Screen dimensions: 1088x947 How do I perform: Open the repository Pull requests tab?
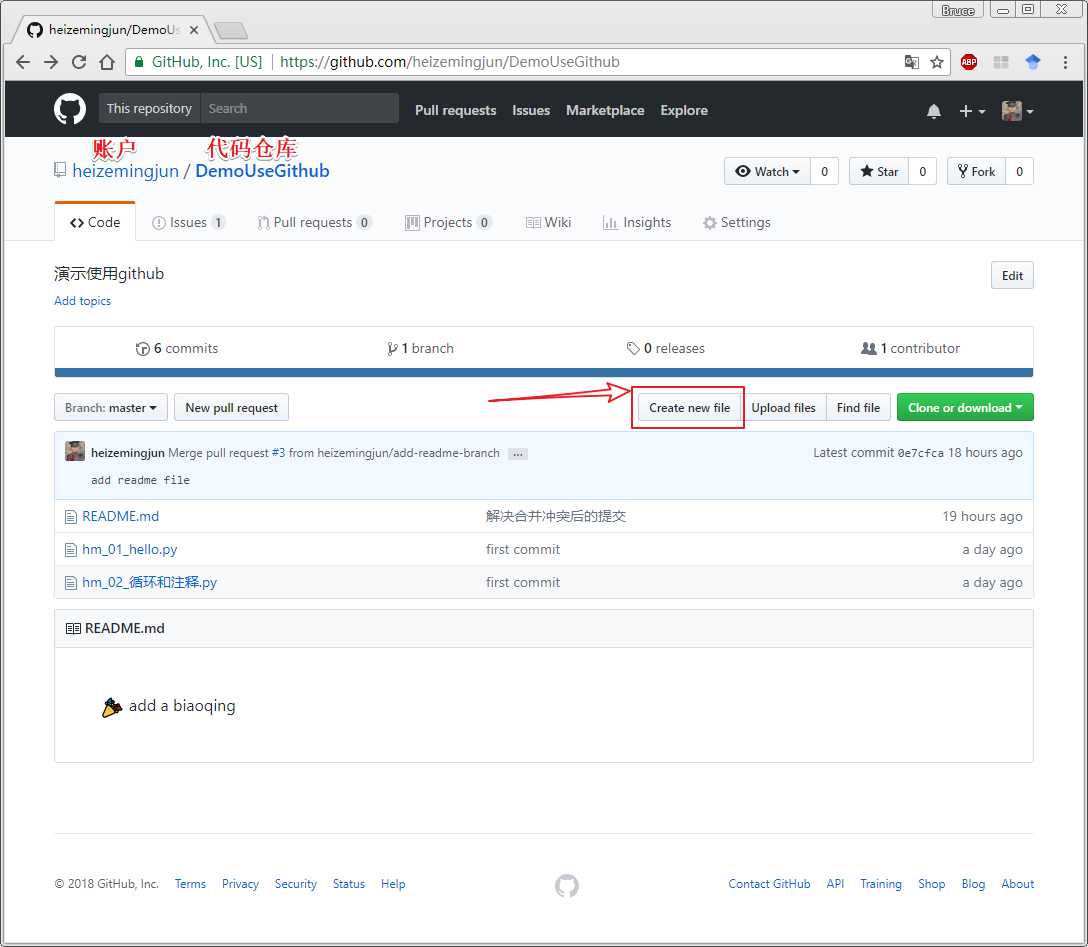click(314, 222)
